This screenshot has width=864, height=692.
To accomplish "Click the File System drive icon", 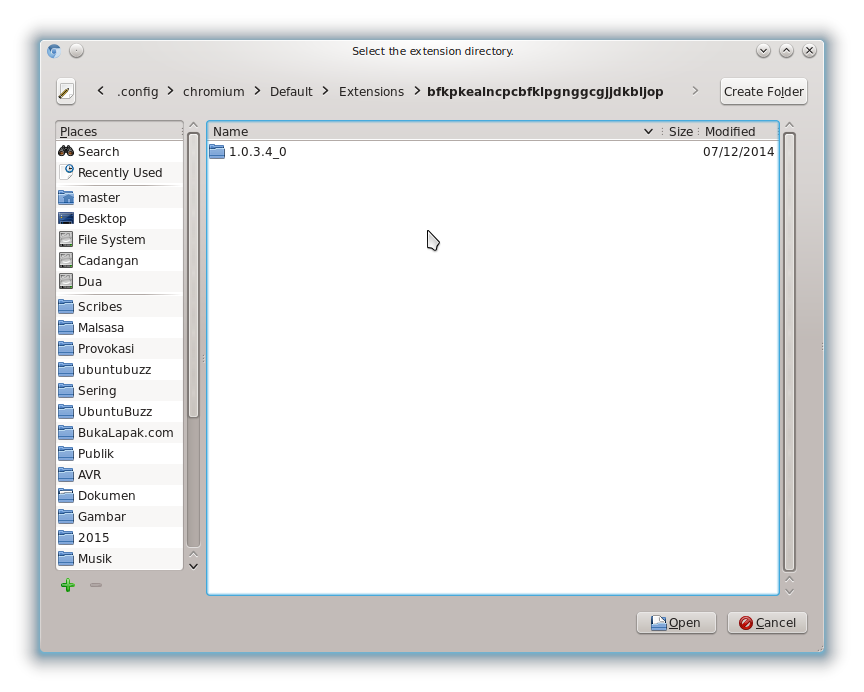I will [66, 239].
